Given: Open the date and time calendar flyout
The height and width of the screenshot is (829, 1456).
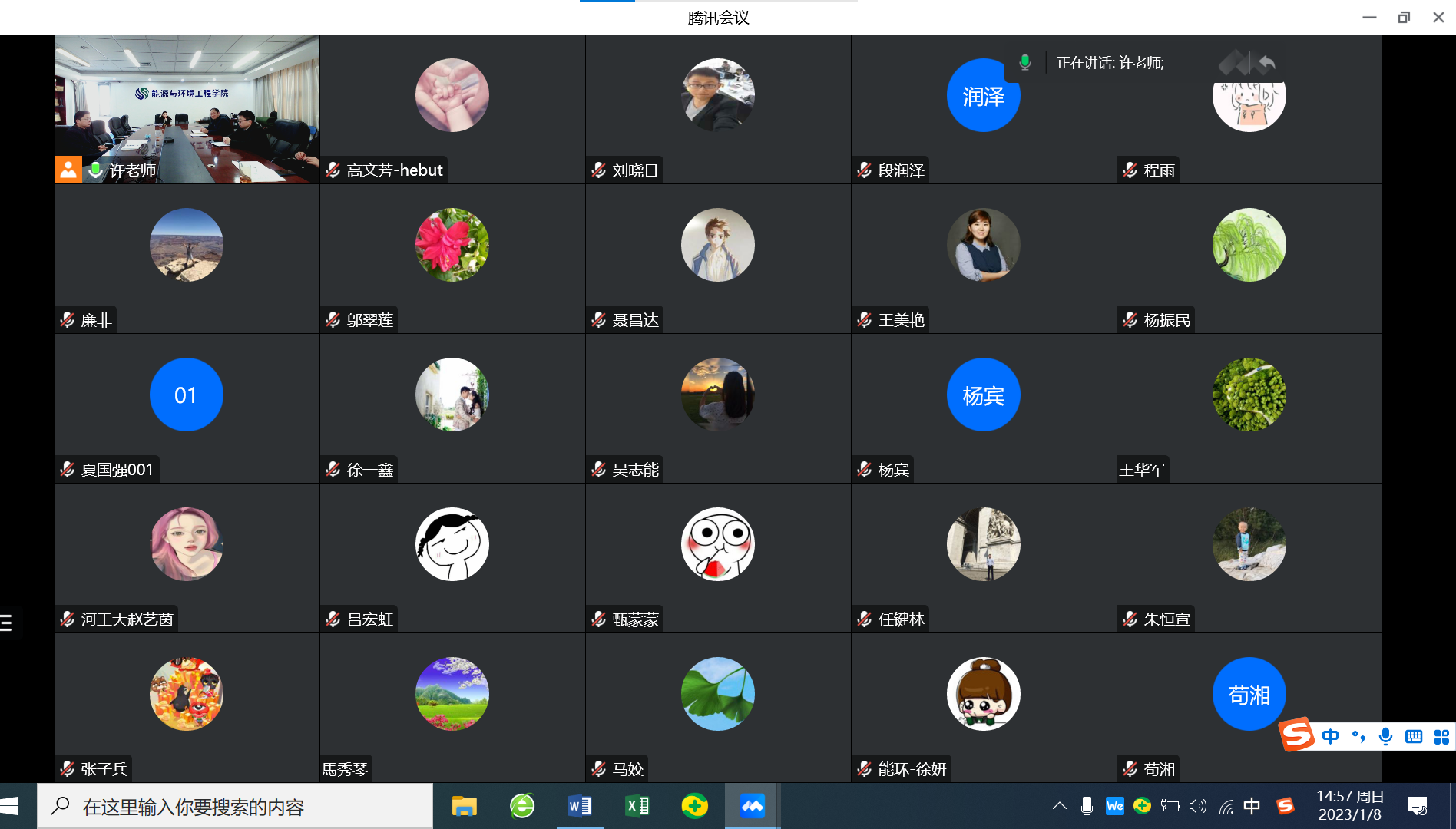Looking at the screenshot, I should (1349, 806).
